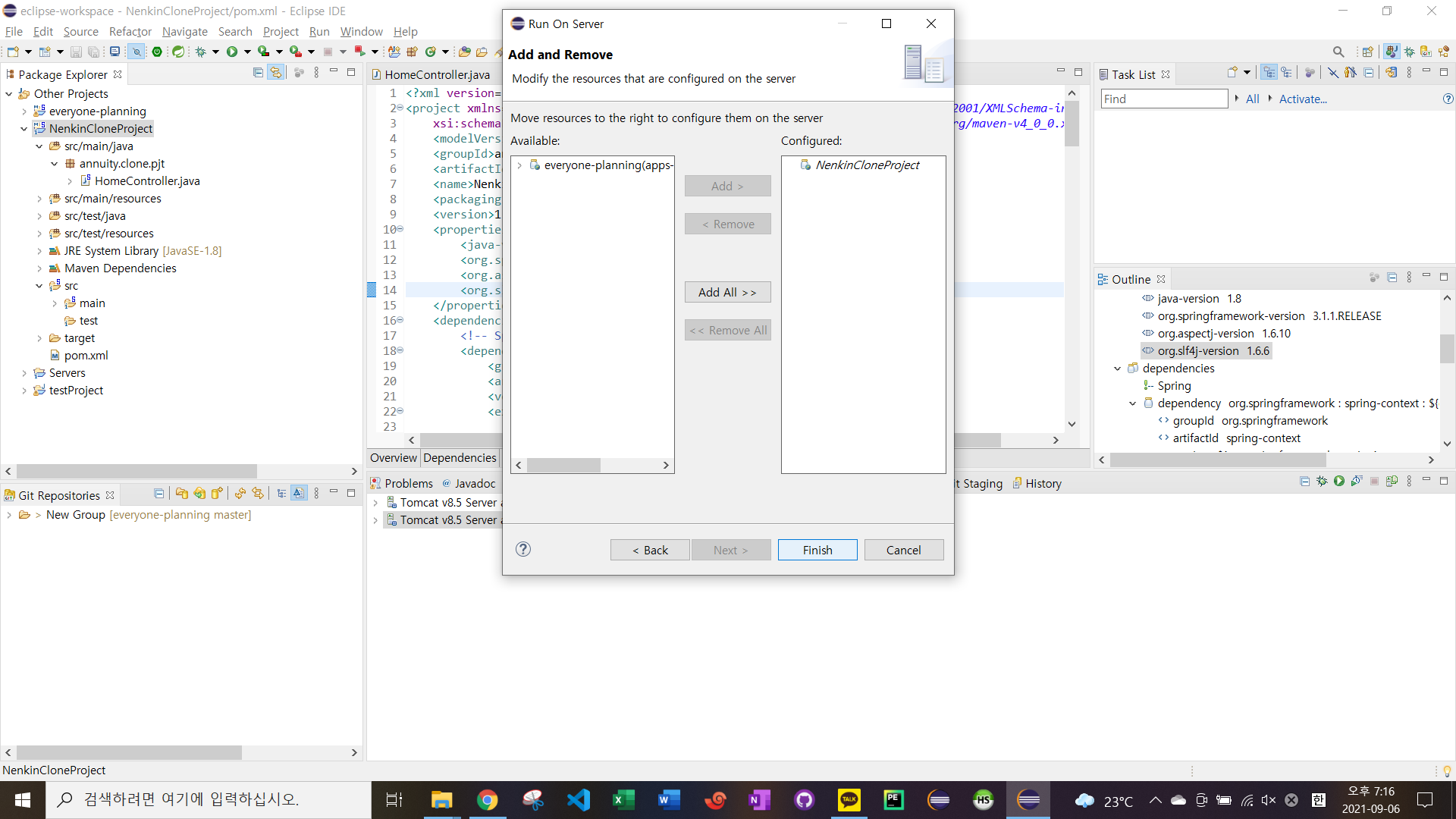1456x819 pixels.
Task: Open the Run button dropdown arrow
Action: tap(246, 52)
